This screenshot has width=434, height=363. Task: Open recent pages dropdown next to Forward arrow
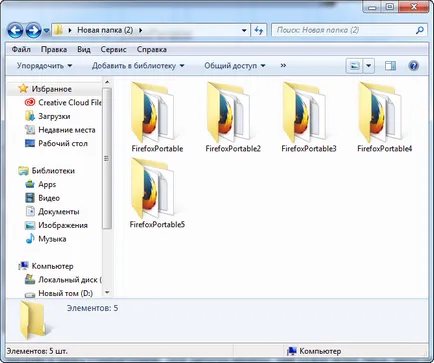tap(46, 31)
